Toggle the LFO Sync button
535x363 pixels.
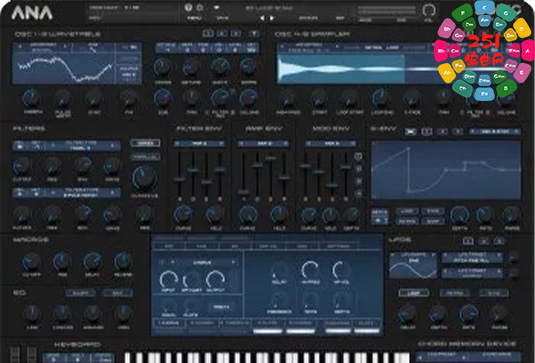[x=494, y=293]
